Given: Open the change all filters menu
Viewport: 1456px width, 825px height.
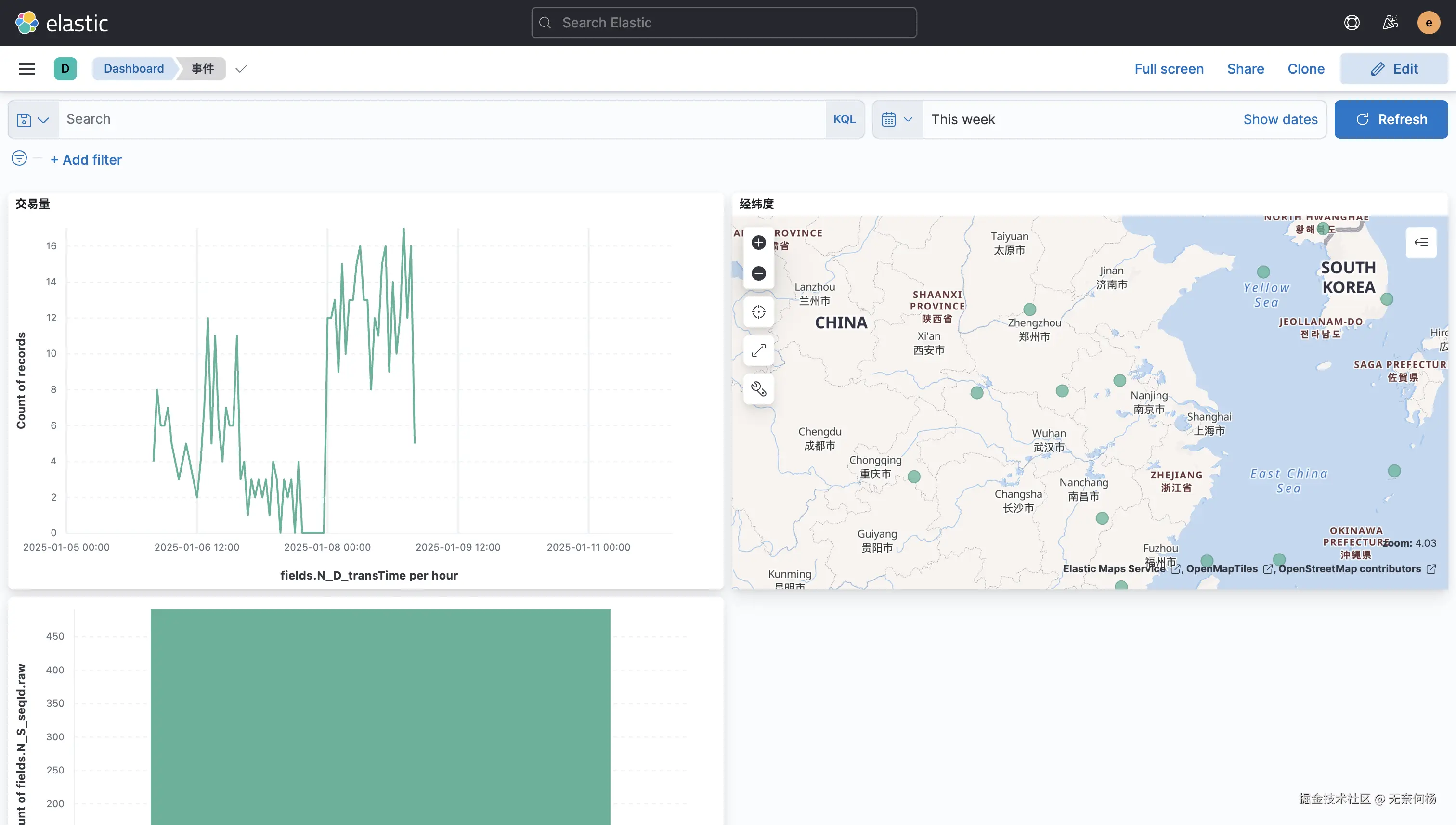Looking at the screenshot, I should pos(19,158).
